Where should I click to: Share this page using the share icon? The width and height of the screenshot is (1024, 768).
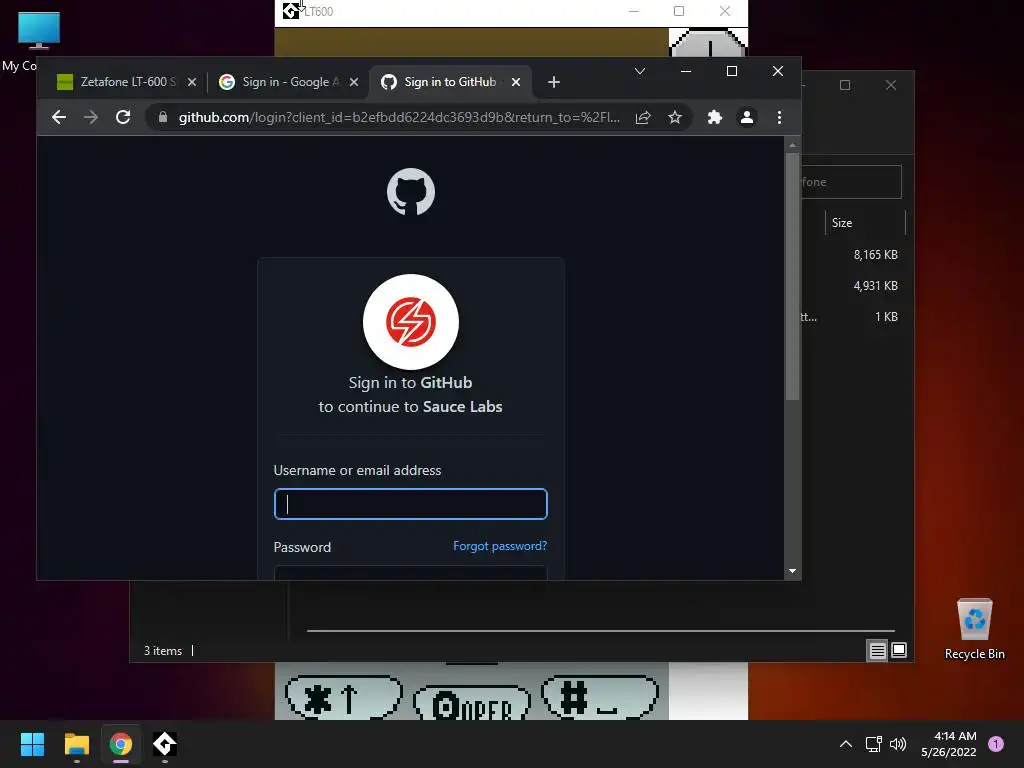643,117
